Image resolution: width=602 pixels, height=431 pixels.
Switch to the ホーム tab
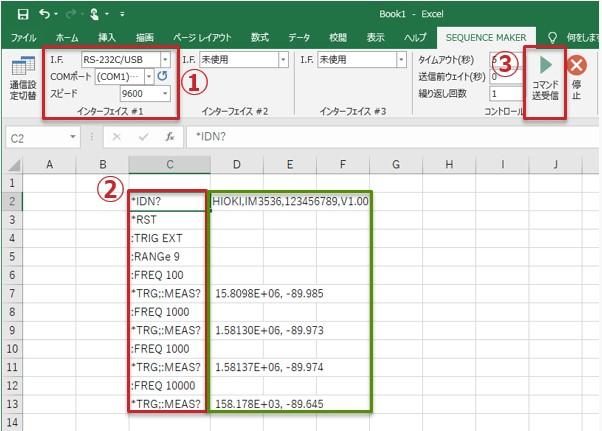click(67, 38)
